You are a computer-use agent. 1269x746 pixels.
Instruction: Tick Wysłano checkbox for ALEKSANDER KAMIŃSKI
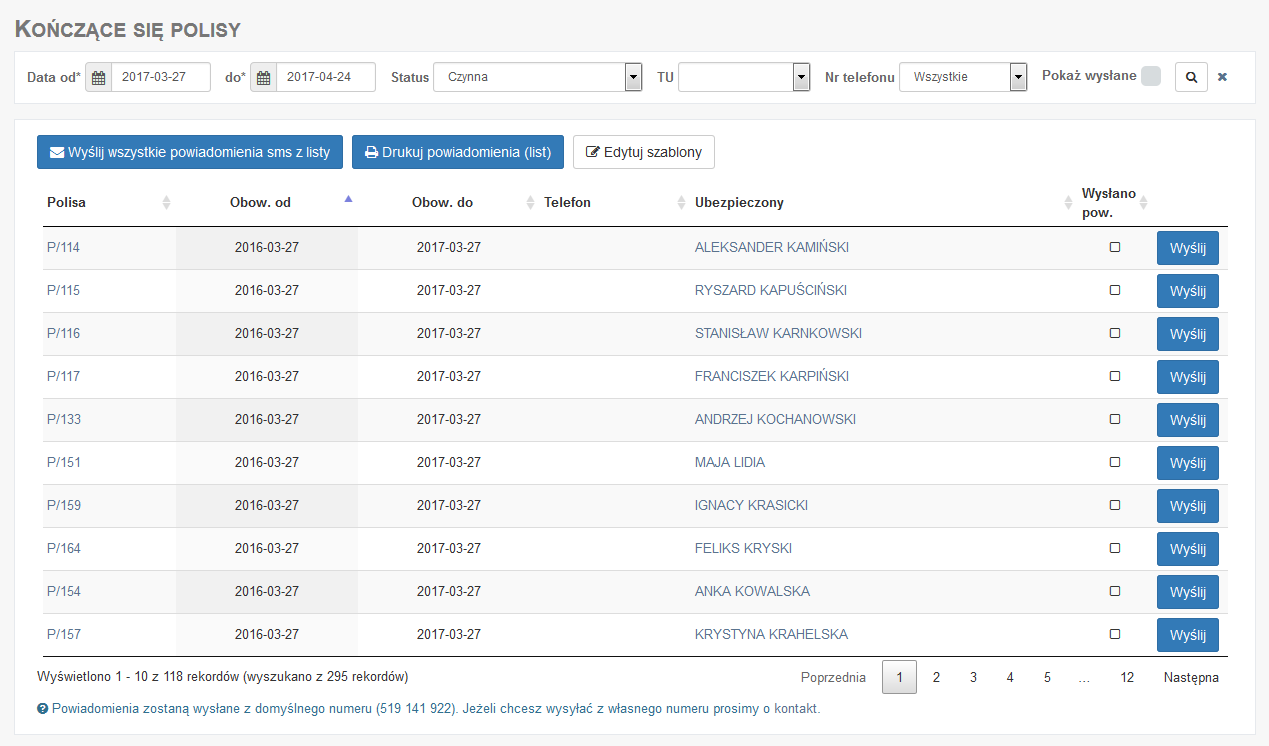tap(1115, 247)
